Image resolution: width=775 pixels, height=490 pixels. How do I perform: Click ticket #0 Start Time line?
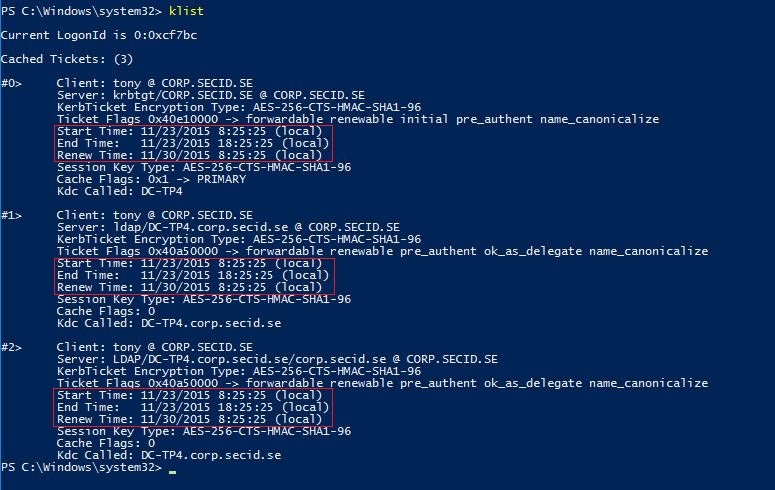189,132
